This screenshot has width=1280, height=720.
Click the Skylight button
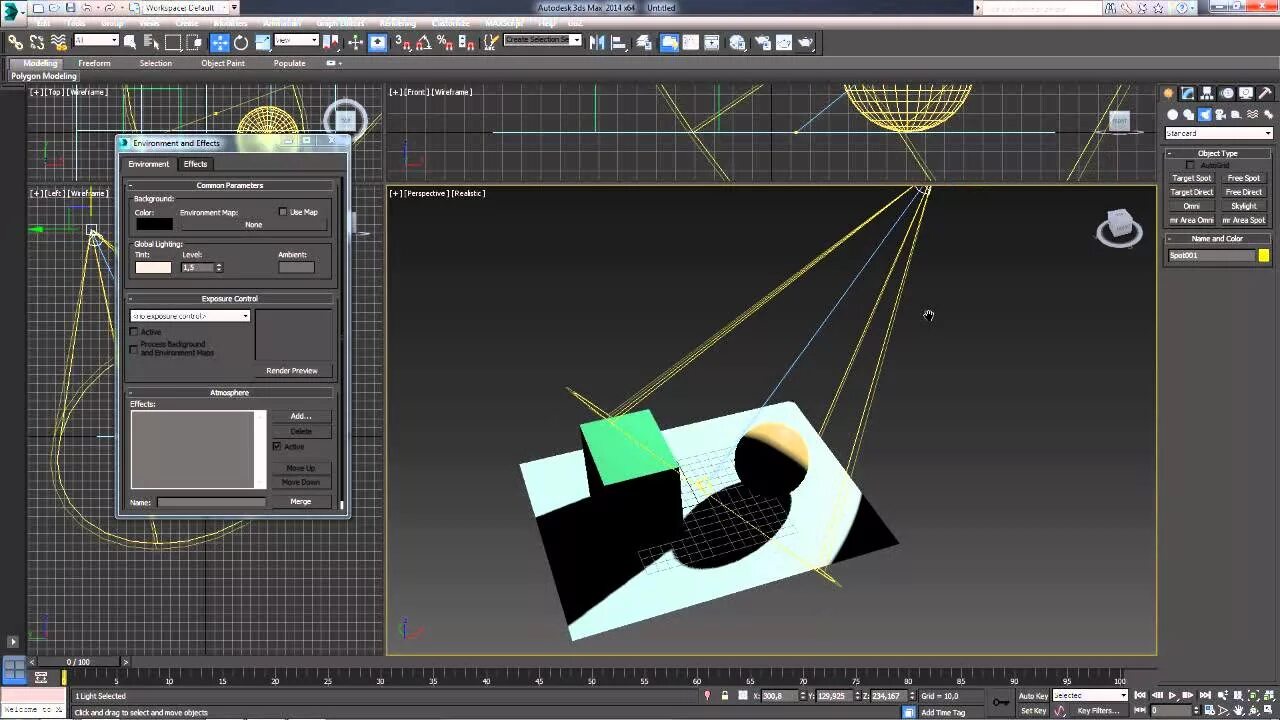pos(1244,206)
